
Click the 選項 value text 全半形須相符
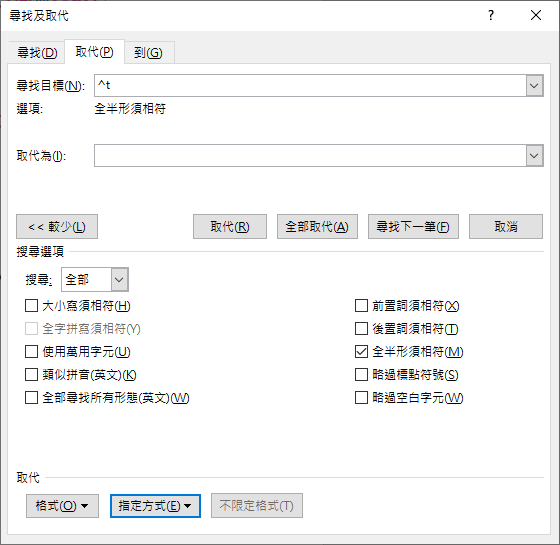(x=130, y=109)
